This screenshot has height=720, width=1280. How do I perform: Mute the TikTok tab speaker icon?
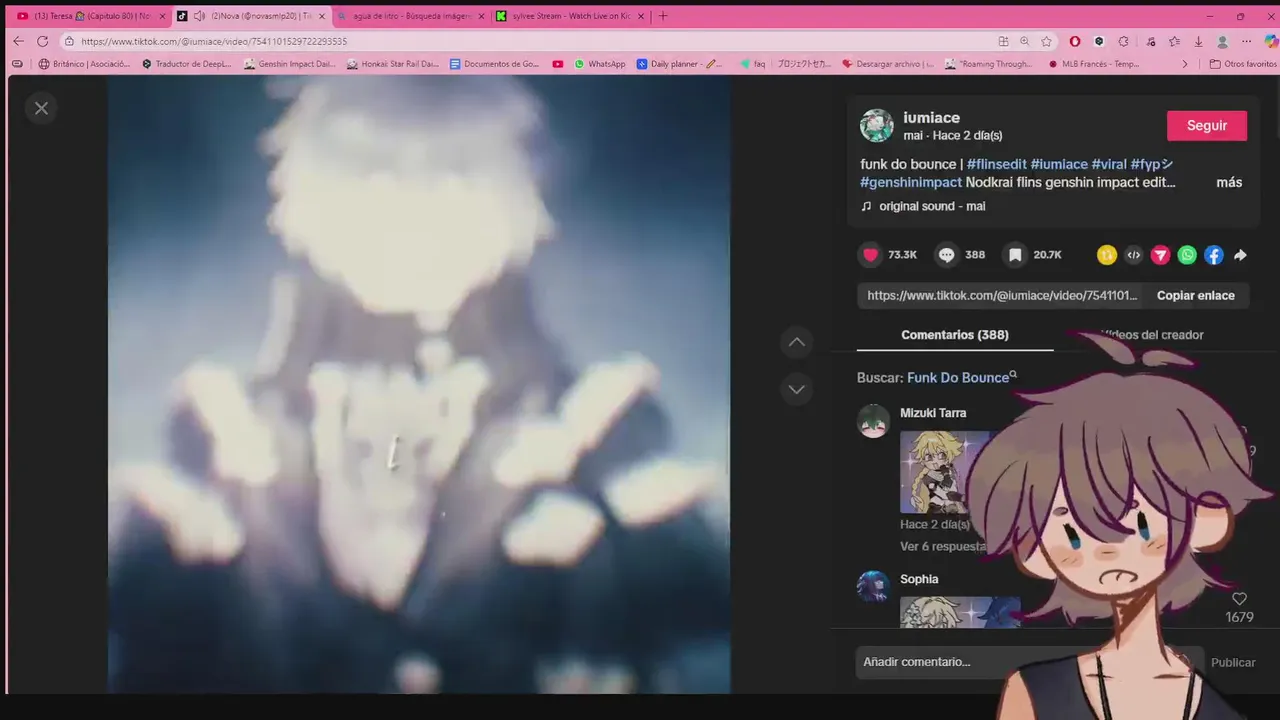tap(199, 16)
